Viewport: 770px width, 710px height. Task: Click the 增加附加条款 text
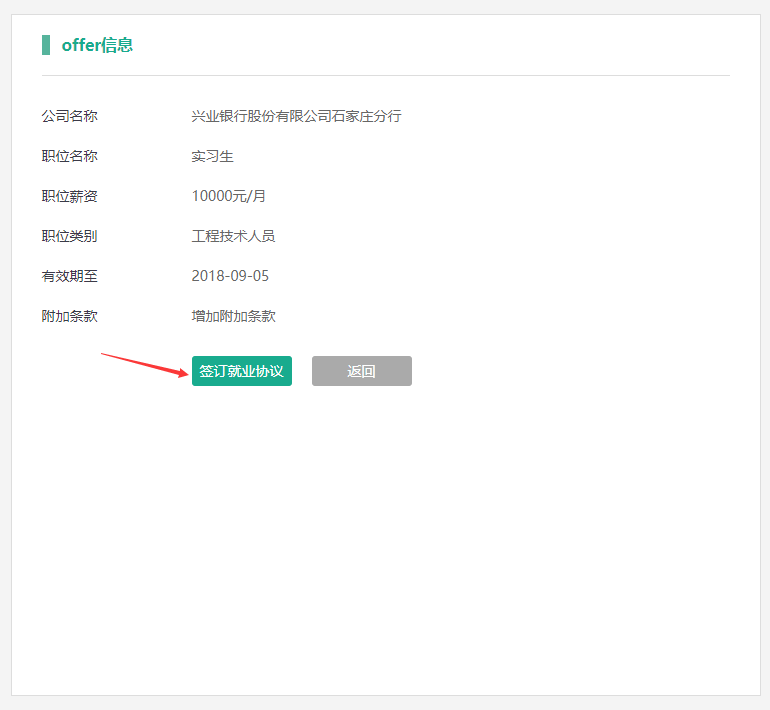click(233, 316)
